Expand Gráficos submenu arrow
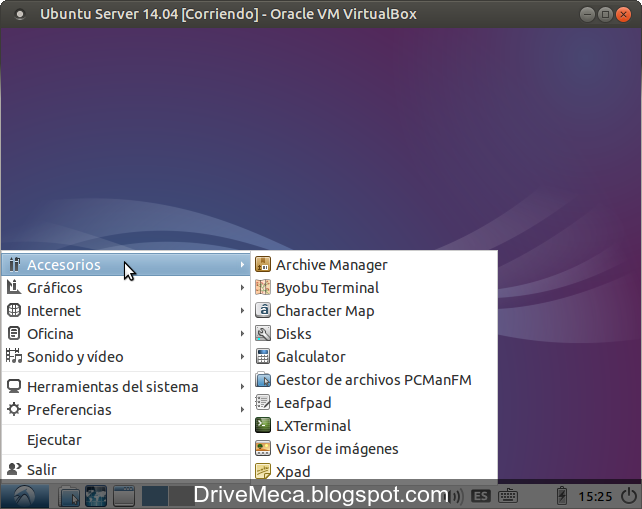This screenshot has height=509, width=642. [242, 288]
